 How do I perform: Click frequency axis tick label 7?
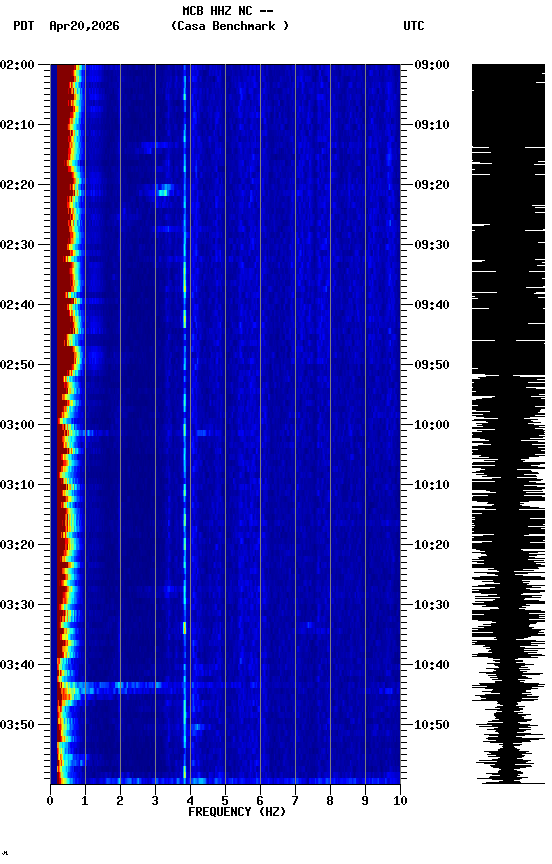click(295, 801)
